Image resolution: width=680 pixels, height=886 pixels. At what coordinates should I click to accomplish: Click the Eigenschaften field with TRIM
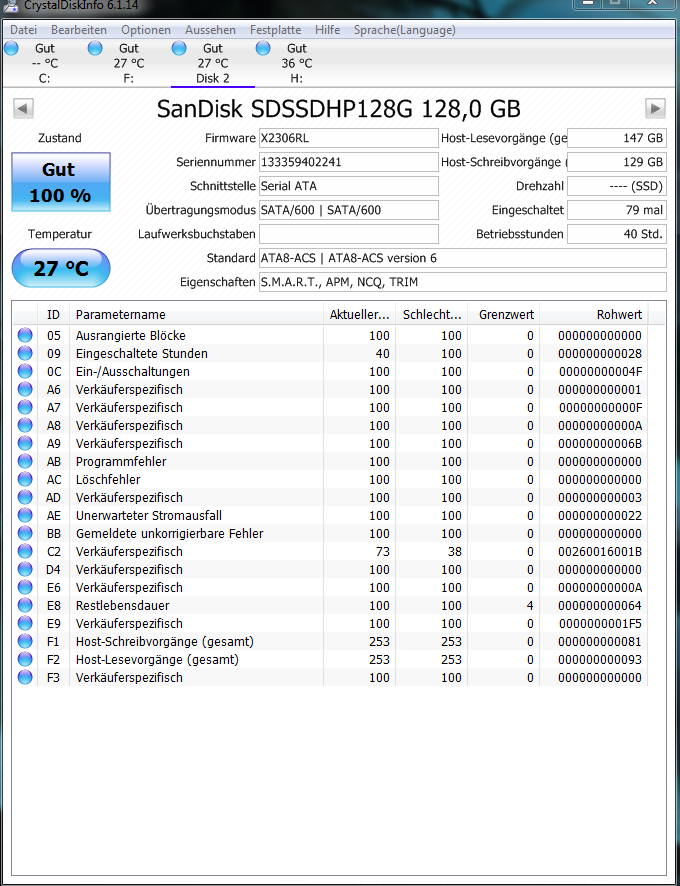463,282
